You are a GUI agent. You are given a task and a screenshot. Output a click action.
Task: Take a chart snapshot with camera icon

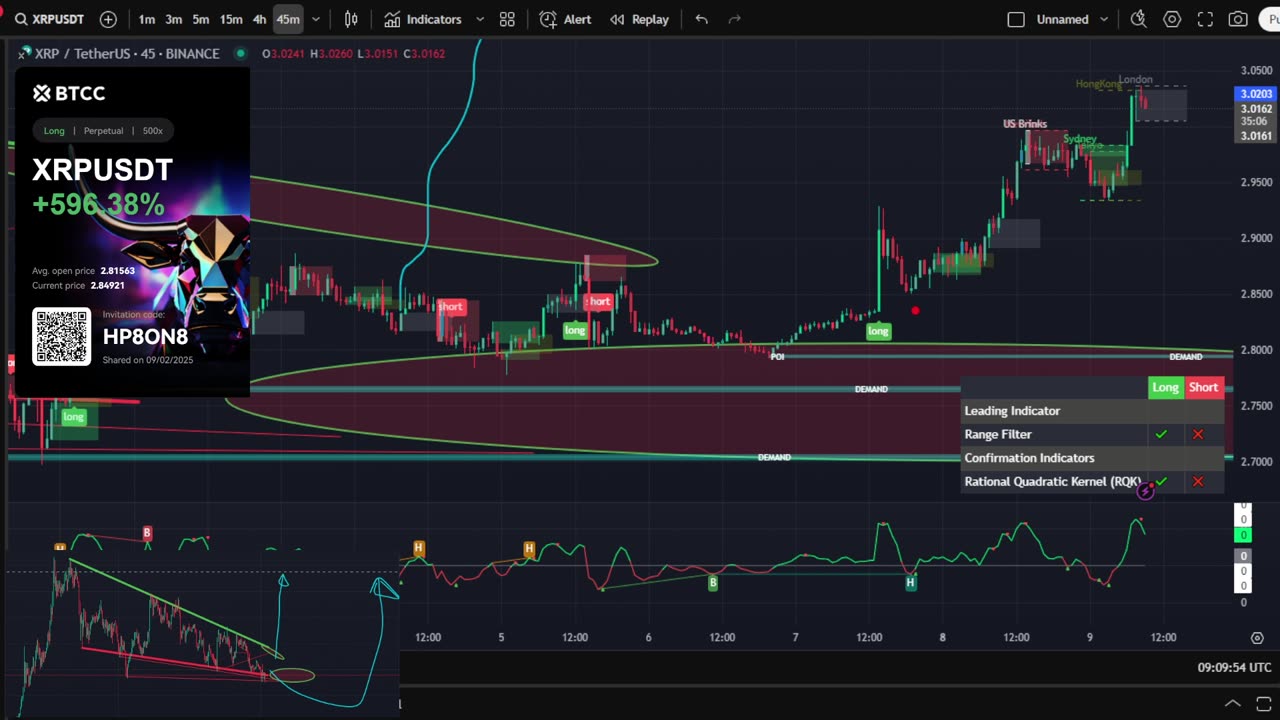(x=1238, y=19)
